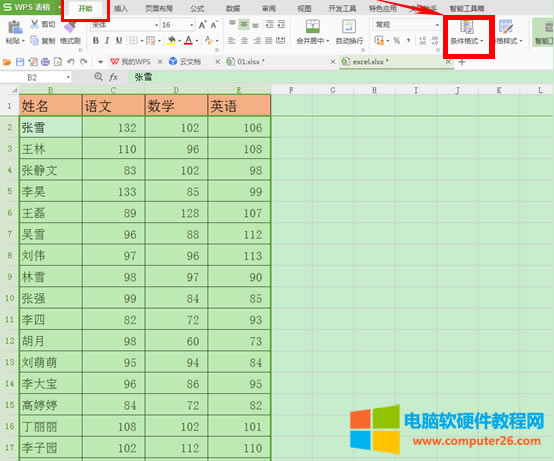Increase decimal places
This screenshot has height=461, width=554.
point(423,41)
